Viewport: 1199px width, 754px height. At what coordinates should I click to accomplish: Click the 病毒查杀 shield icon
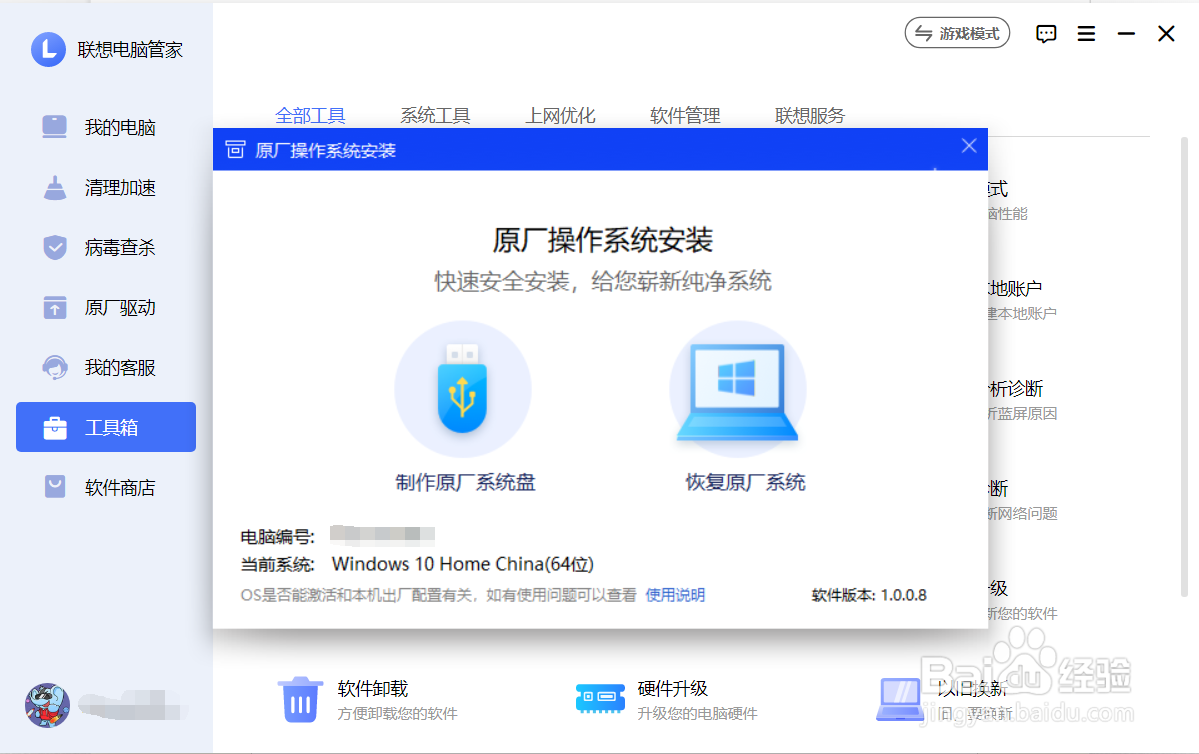pyautogui.click(x=55, y=247)
